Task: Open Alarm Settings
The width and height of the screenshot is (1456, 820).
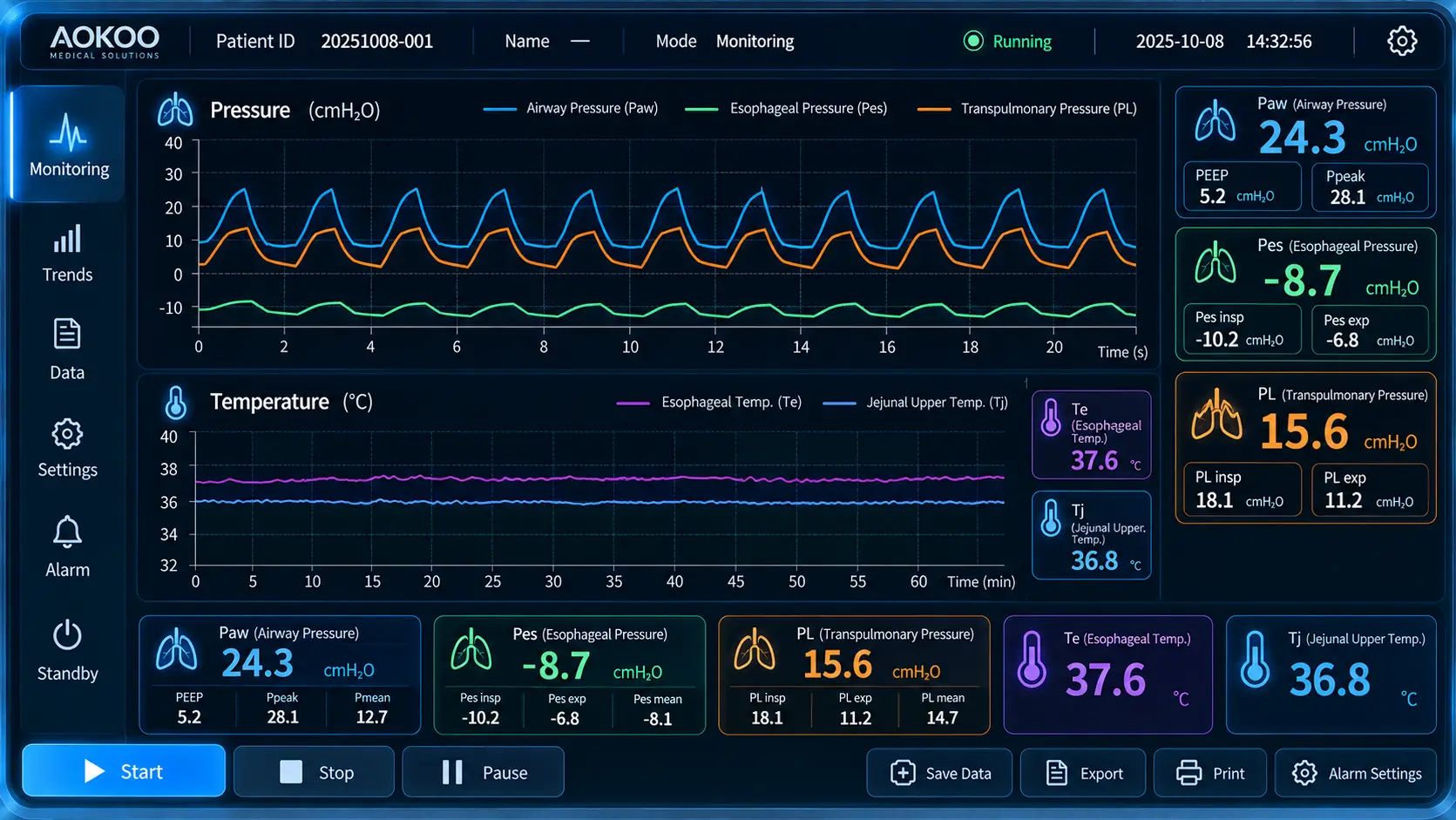Action: pos(1356,773)
